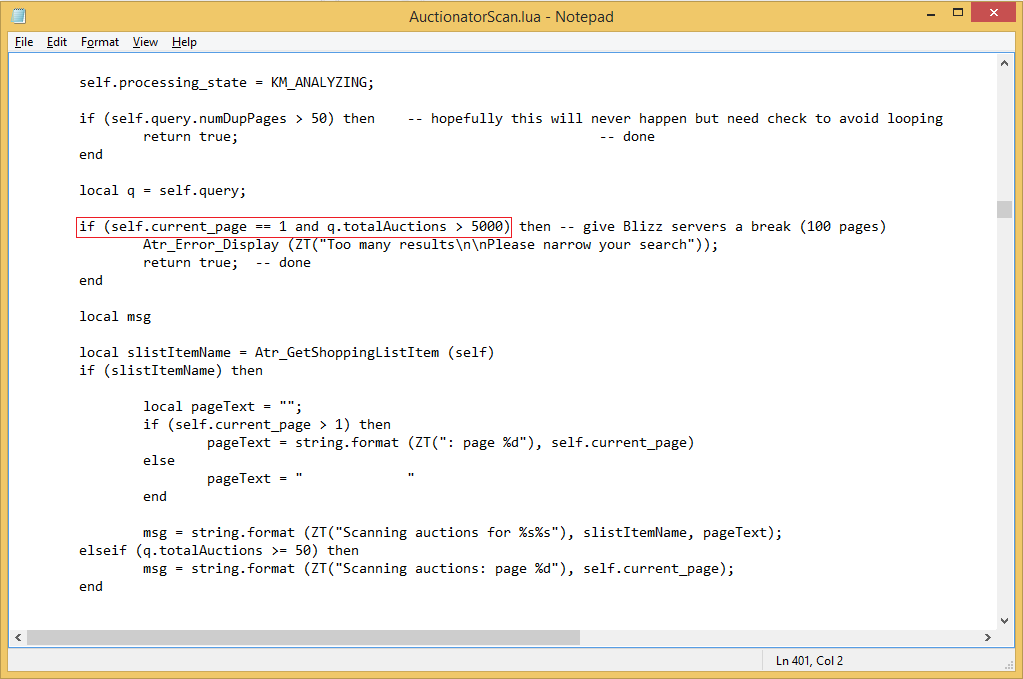The width and height of the screenshot is (1023, 679).
Task: Click the horizontal scrollbar left arrow
Action: (x=18, y=637)
